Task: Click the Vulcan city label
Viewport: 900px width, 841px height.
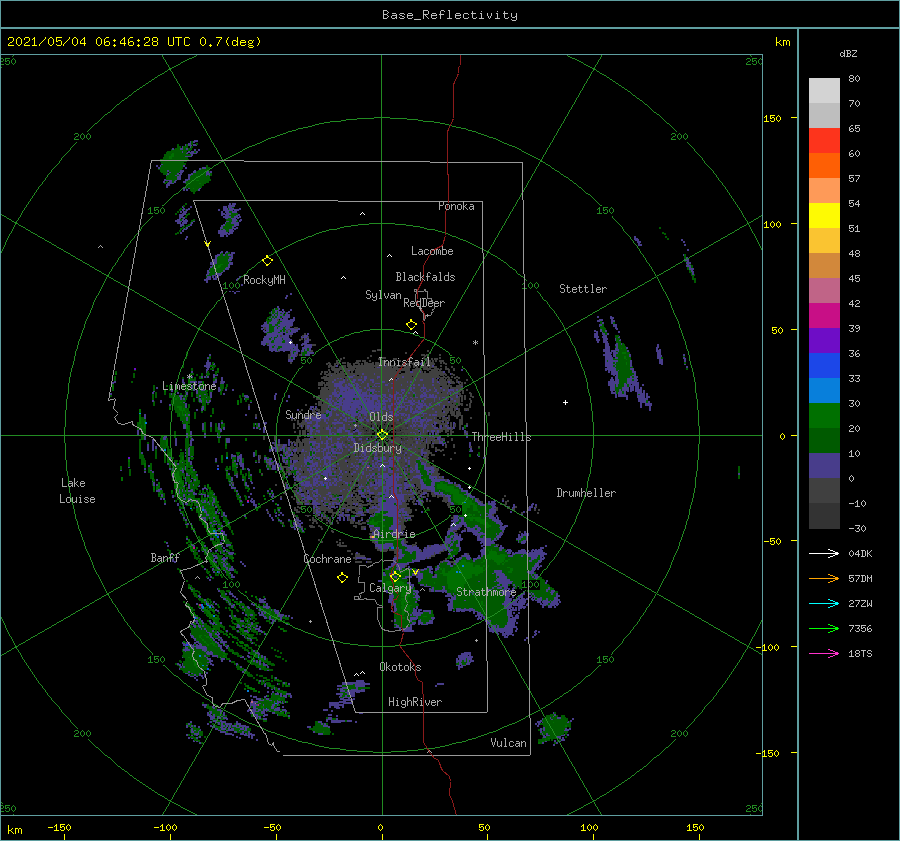Action: coord(508,742)
